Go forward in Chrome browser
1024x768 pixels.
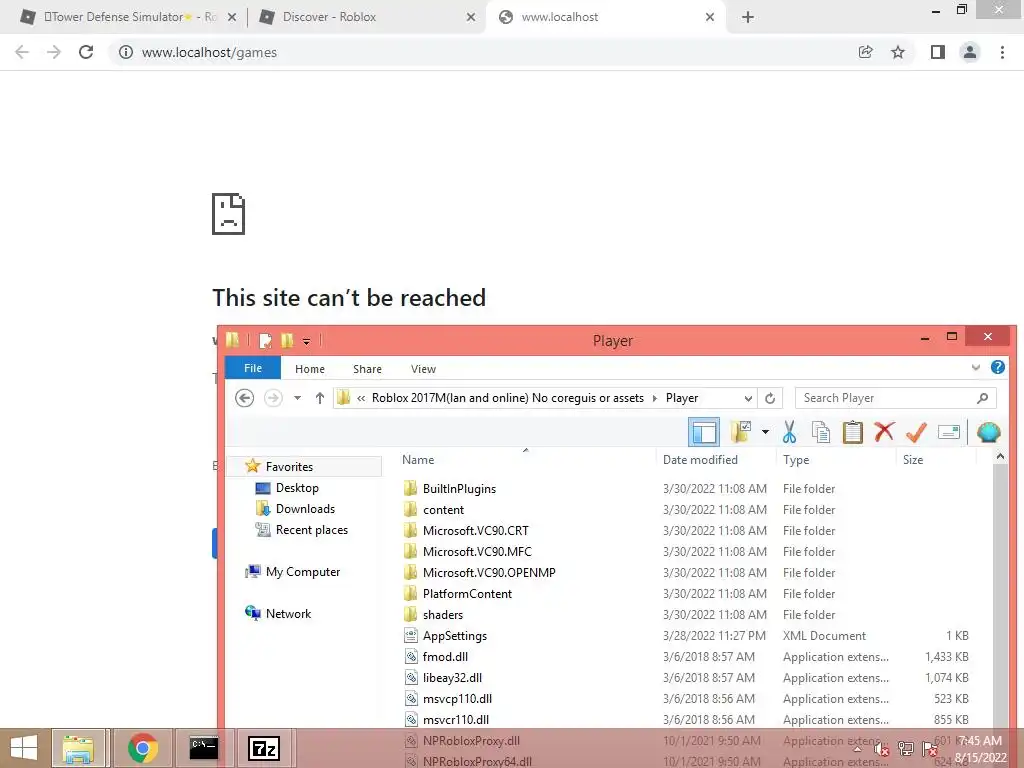(54, 52)
